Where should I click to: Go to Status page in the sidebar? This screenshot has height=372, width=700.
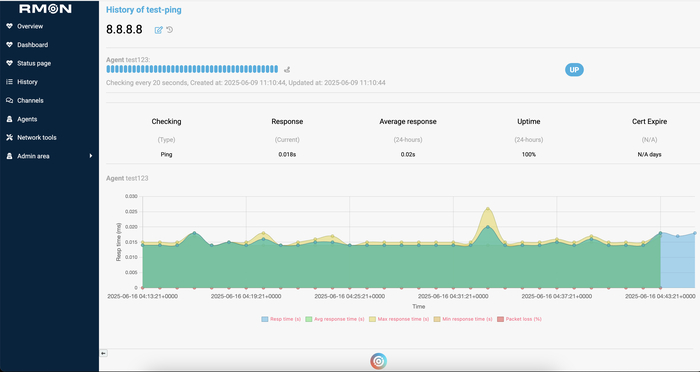coord(34,63)
